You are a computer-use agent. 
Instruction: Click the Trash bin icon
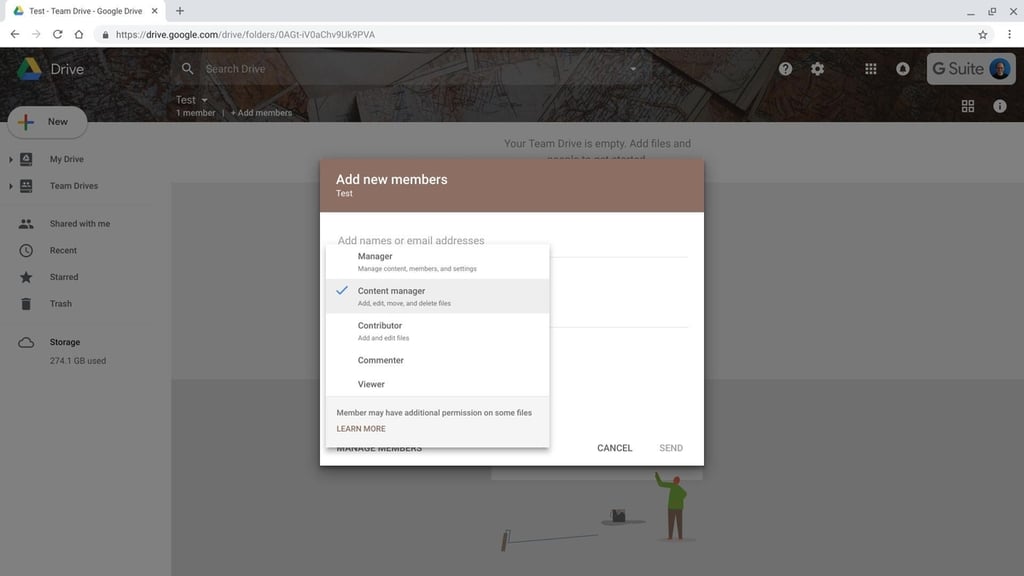pos(26,304)
